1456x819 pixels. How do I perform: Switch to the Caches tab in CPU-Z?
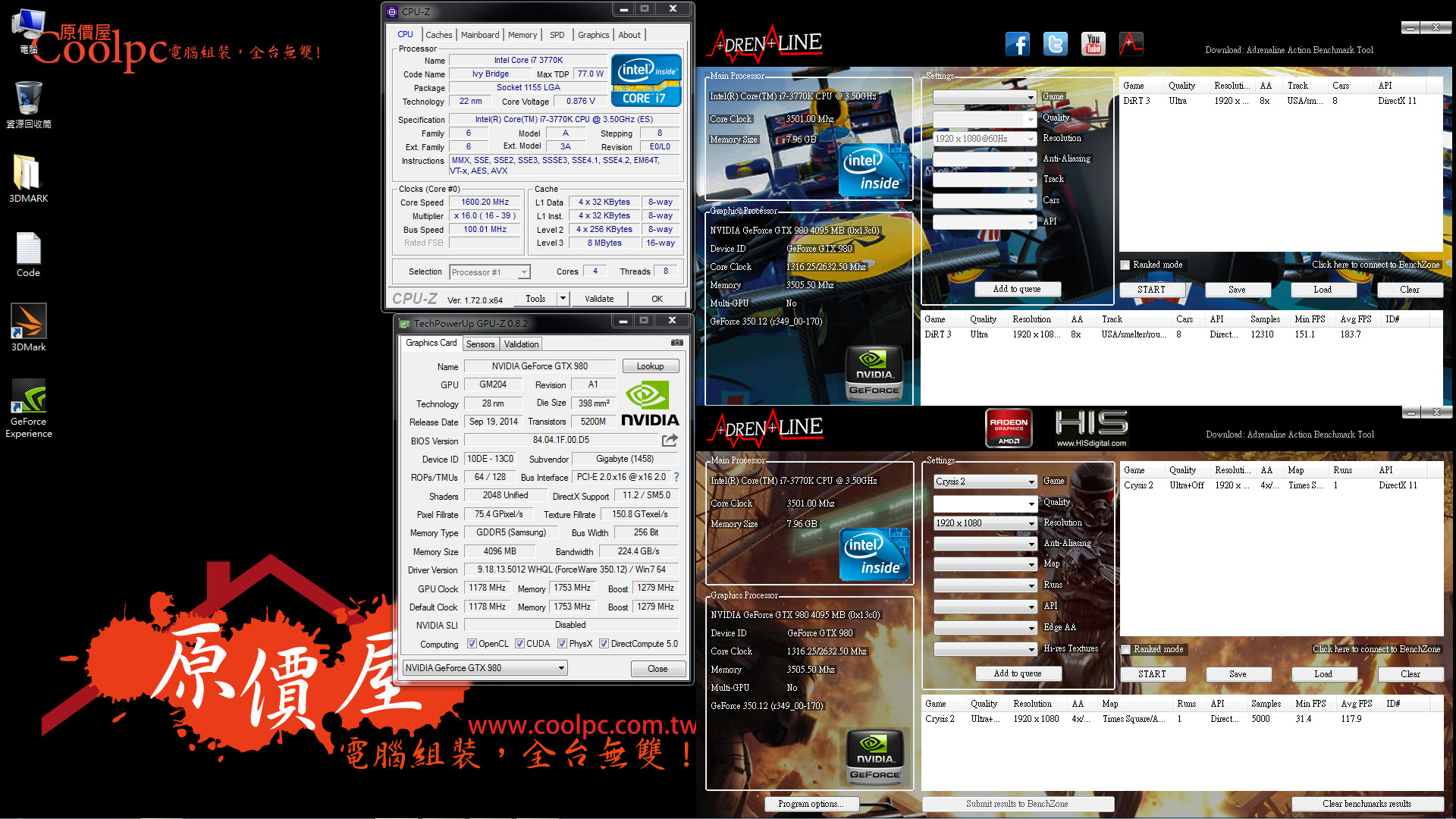(438, 35)
